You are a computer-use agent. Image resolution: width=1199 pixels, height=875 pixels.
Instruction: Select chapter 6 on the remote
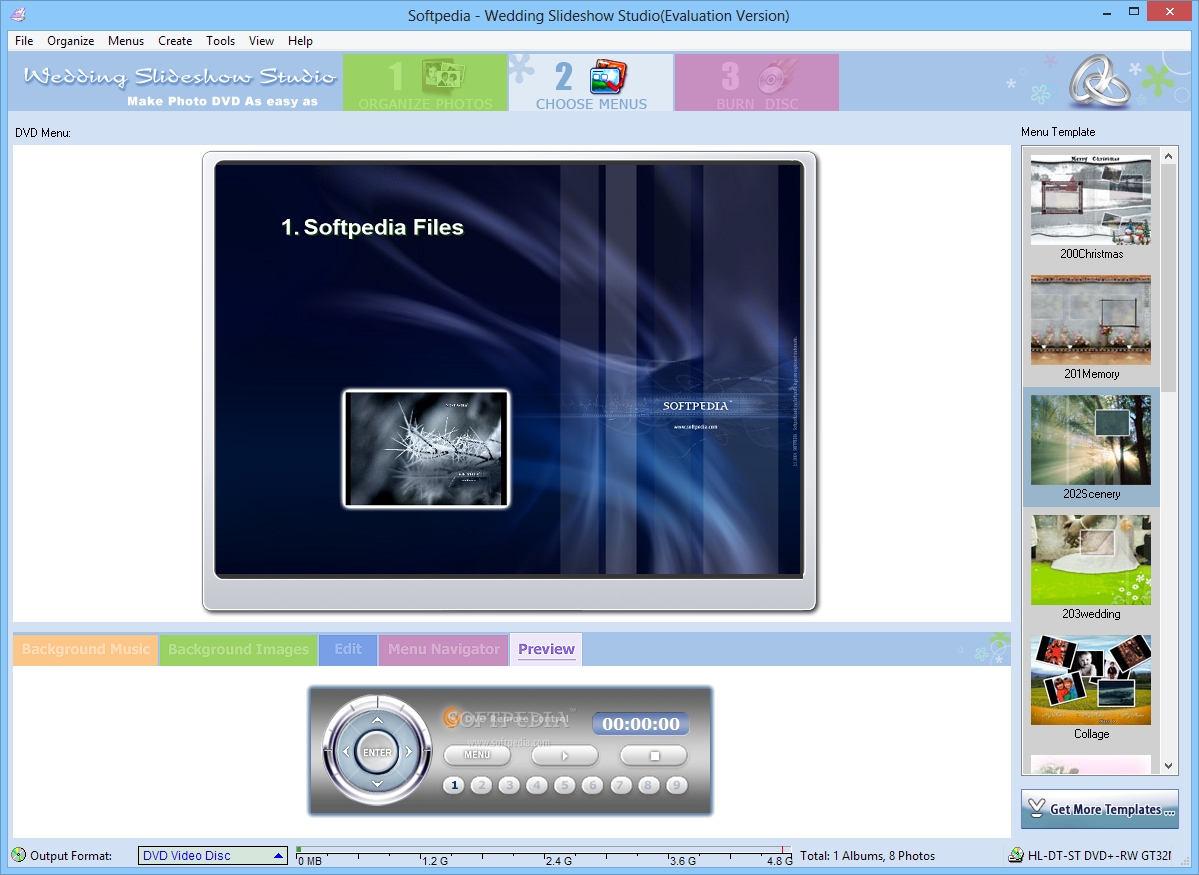pos(593,786)
